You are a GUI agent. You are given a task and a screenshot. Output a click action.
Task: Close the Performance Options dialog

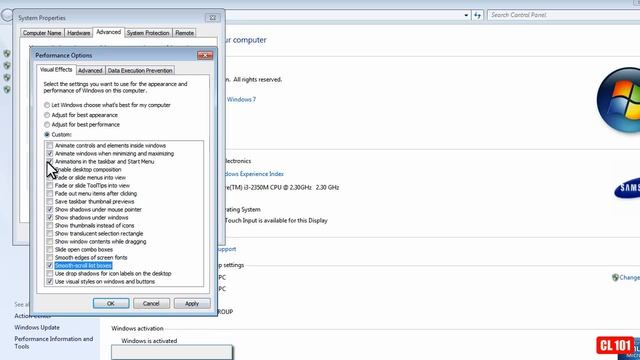tap(205, 55)
